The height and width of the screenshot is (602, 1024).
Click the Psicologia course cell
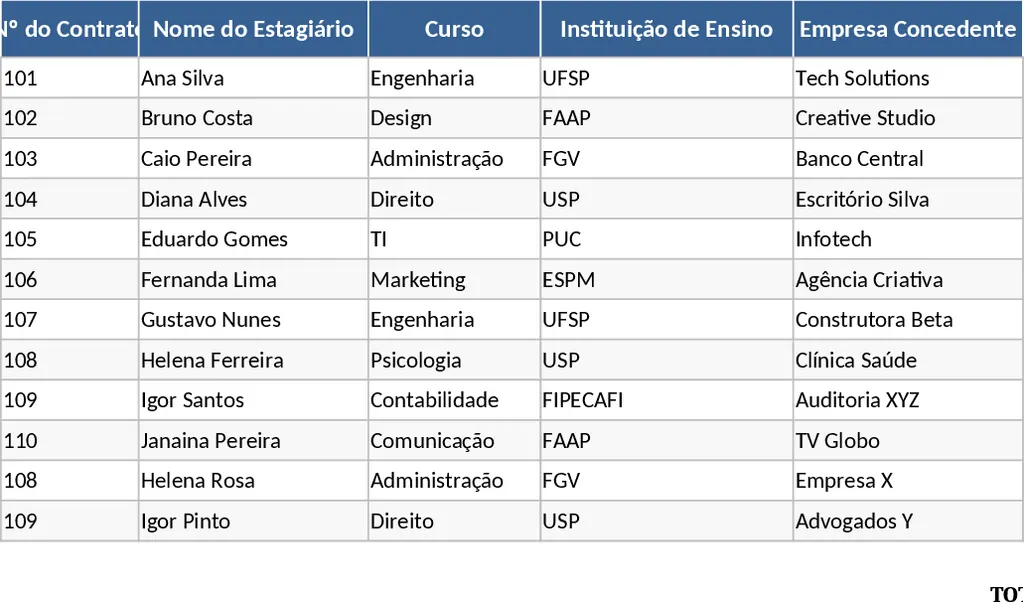[x=454, y=360]
